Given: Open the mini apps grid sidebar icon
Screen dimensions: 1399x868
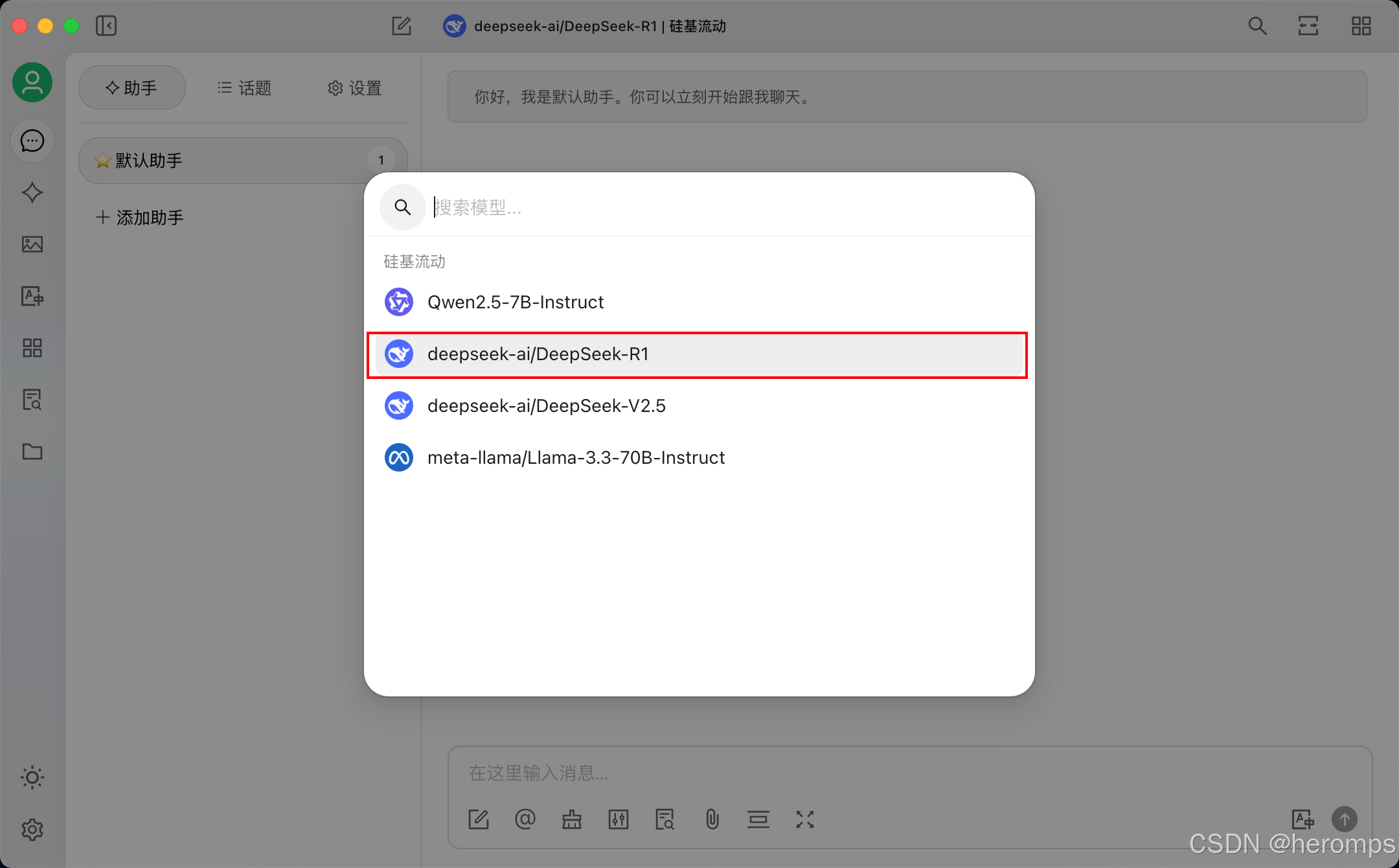Looking at the screenshot, I should click(32, 348).
